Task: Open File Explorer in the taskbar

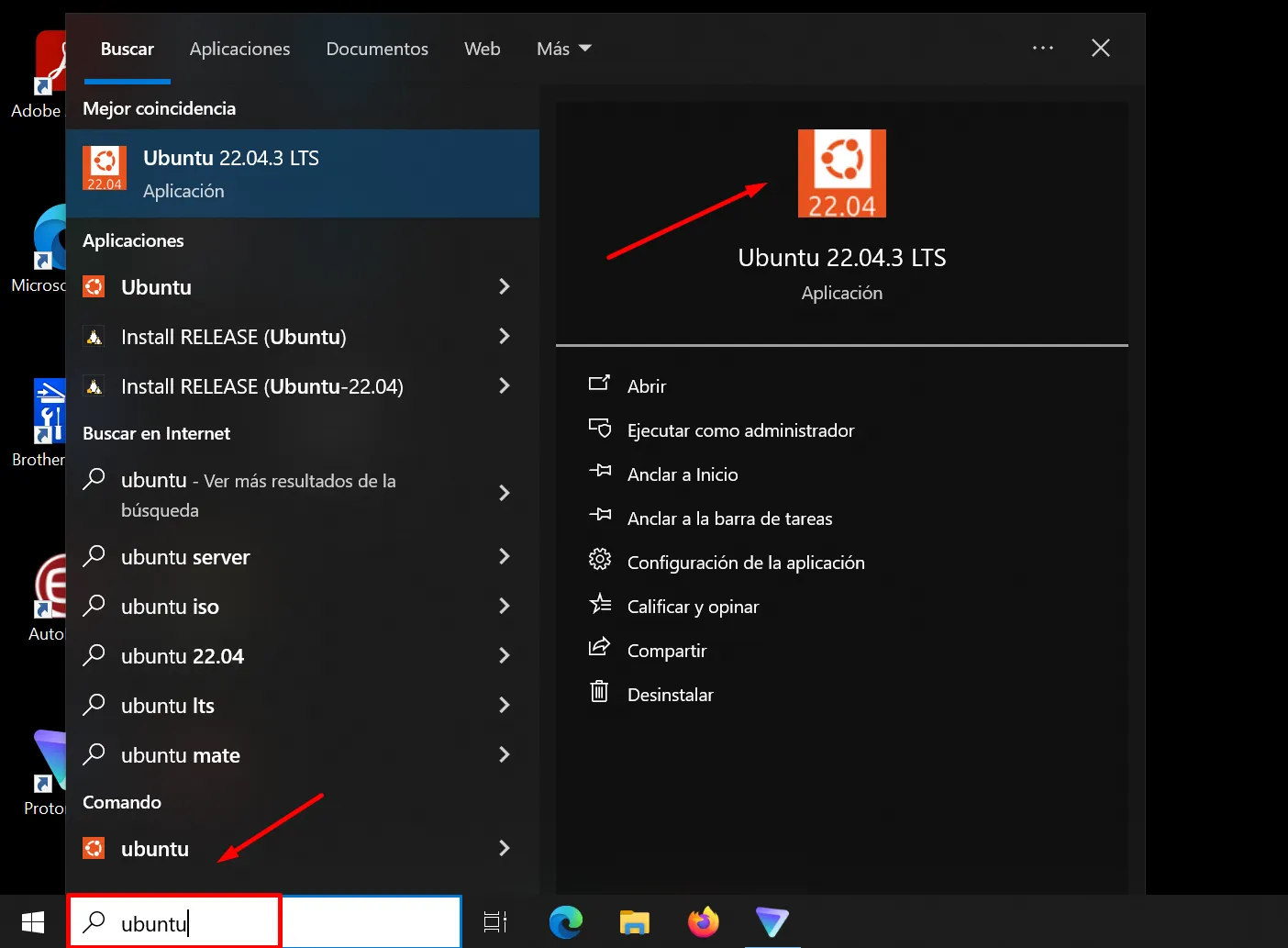Action: click(634, 921)
